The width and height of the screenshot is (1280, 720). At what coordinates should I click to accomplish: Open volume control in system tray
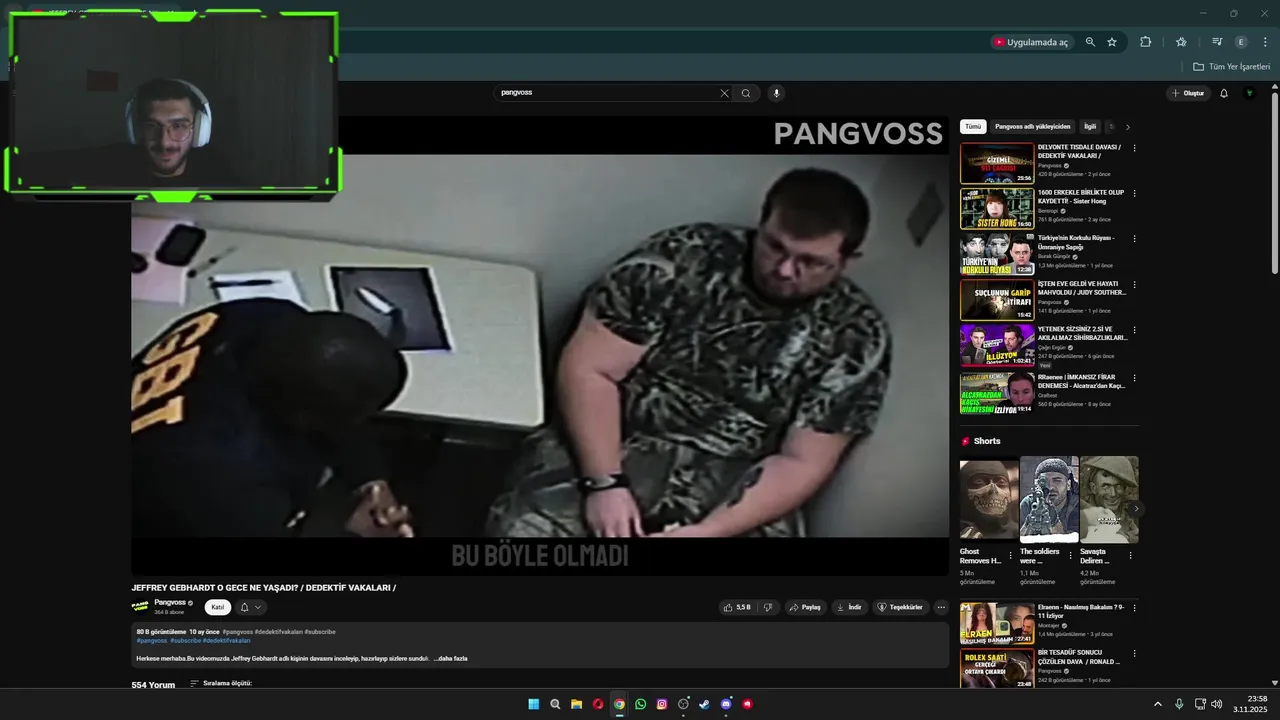1217,704
